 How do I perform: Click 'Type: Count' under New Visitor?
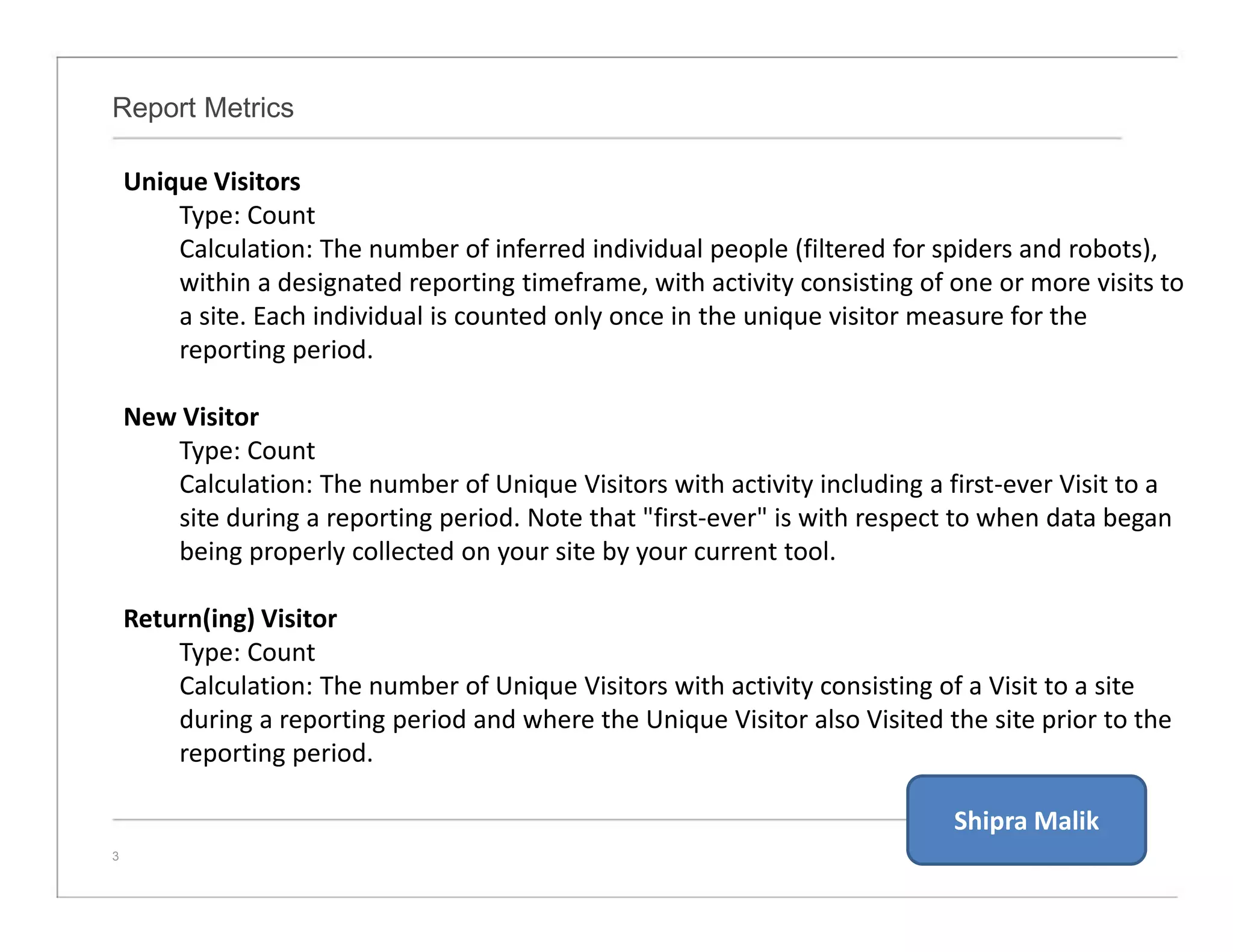(247, 451)
